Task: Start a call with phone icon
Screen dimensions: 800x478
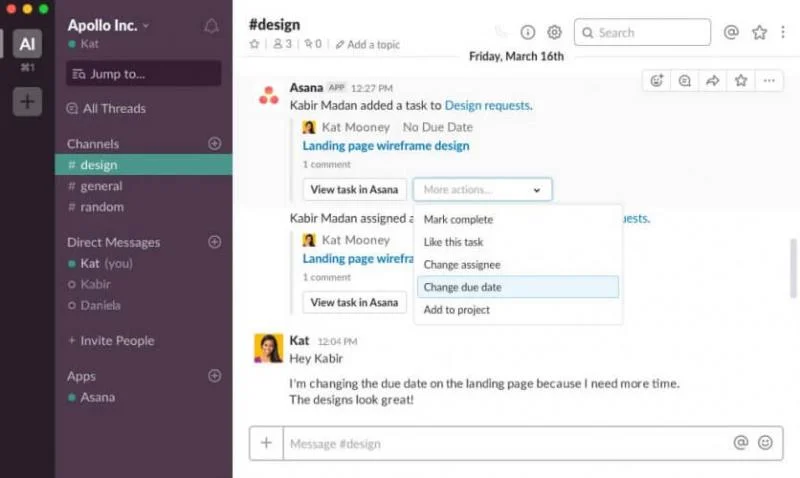Action: (x=501, y=32)
